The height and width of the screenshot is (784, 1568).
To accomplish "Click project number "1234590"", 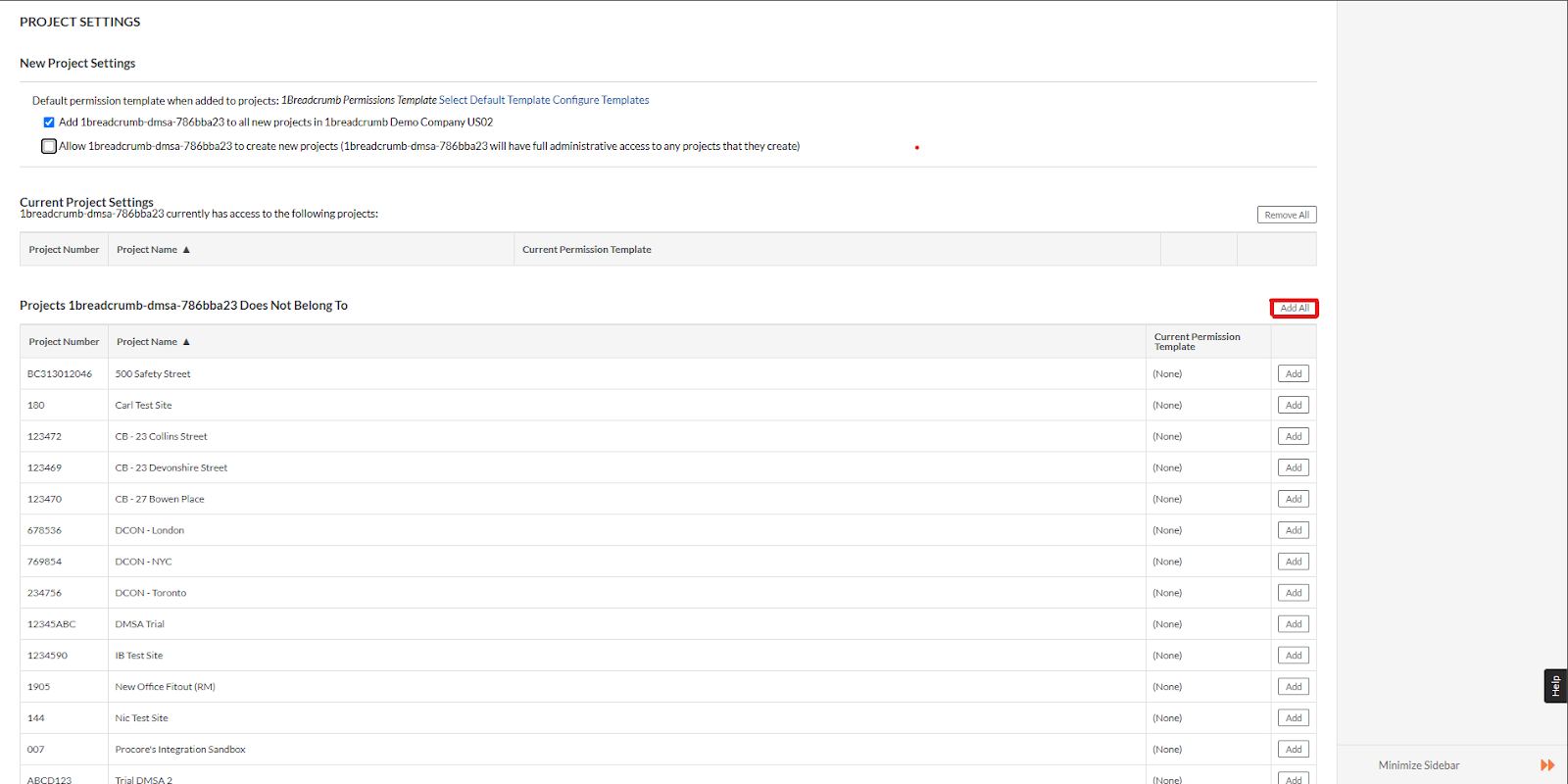I will pos(47,657).
